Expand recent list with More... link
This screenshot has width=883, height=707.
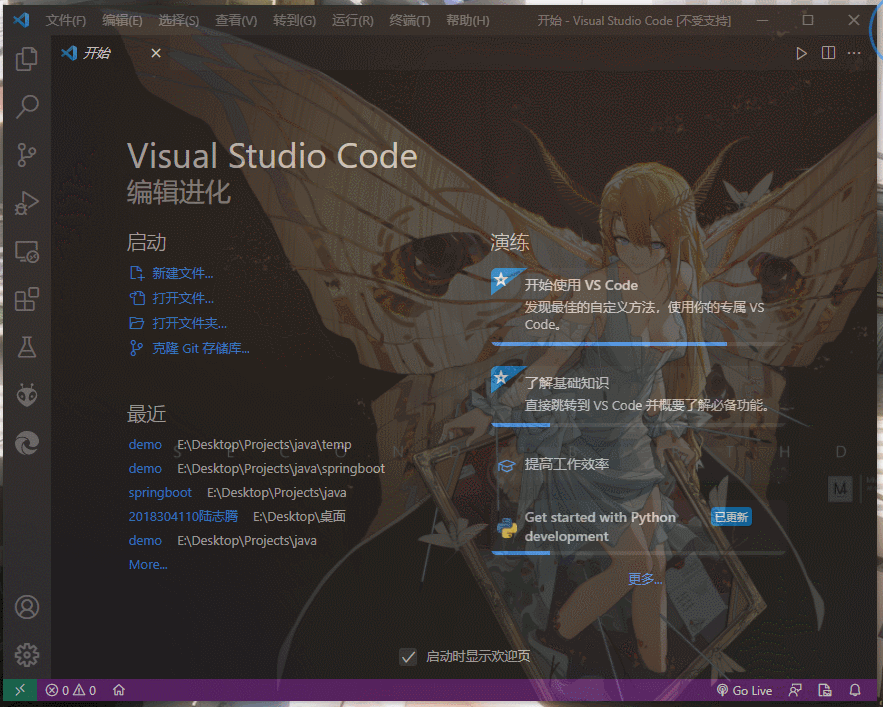pyautogui.click(x=148, y=565)
